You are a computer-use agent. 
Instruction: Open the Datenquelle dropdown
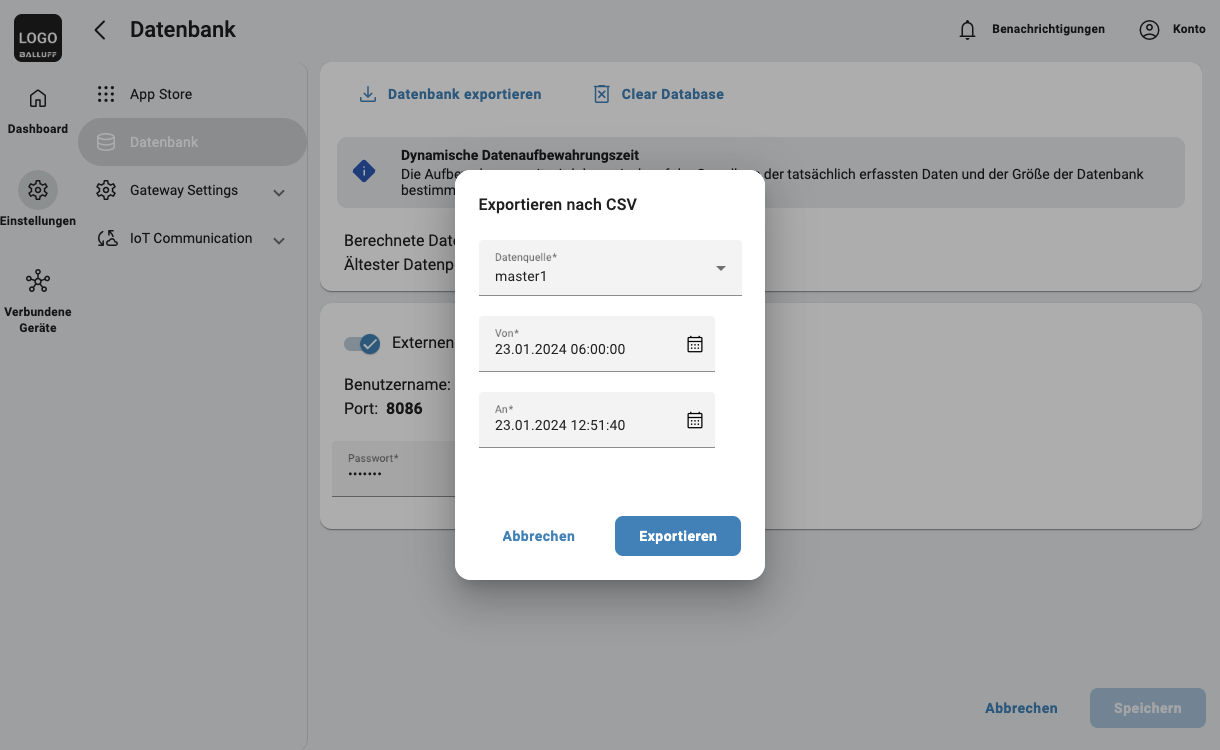tap(610, 268)
